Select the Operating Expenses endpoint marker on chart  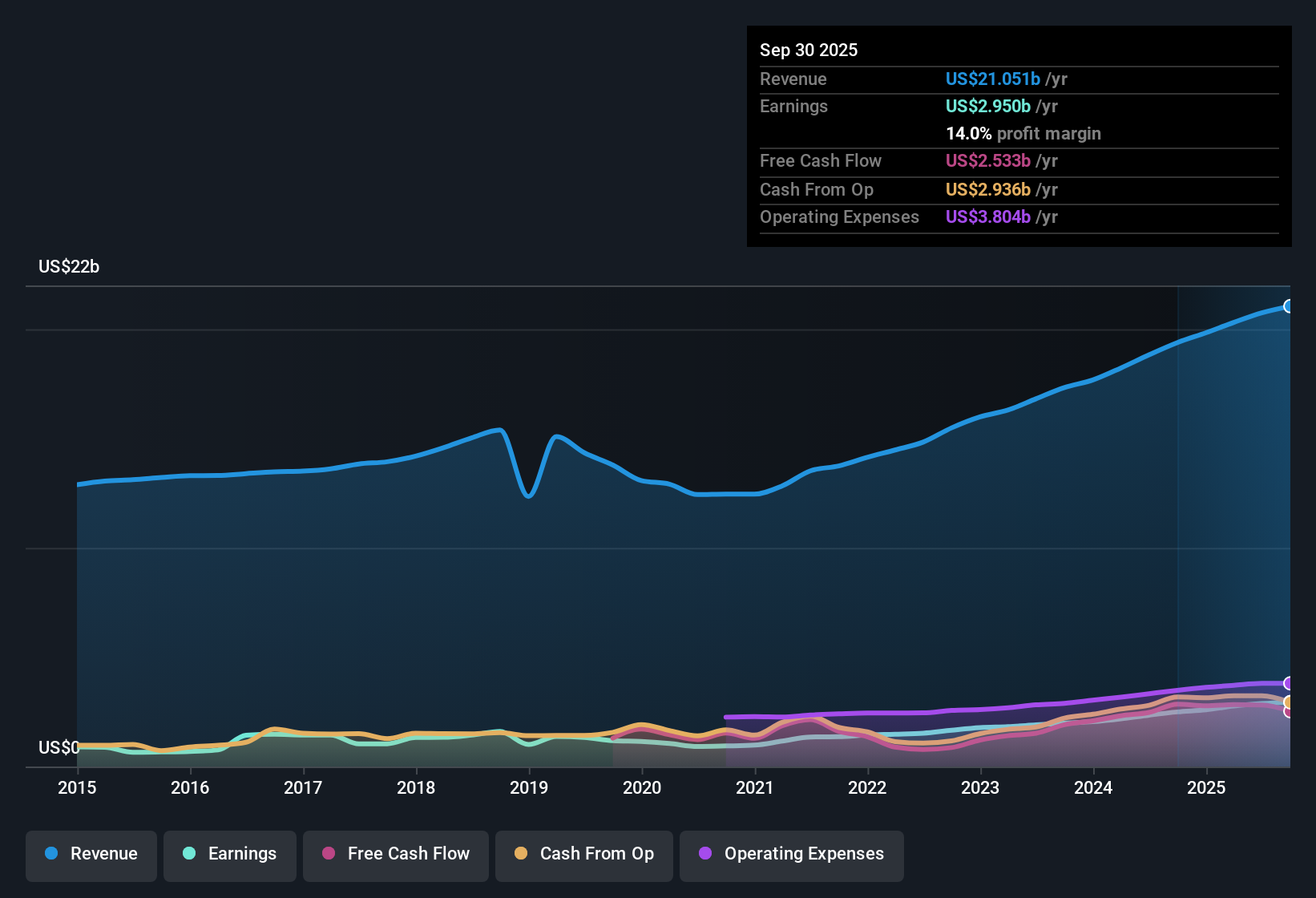point(1288,682)
